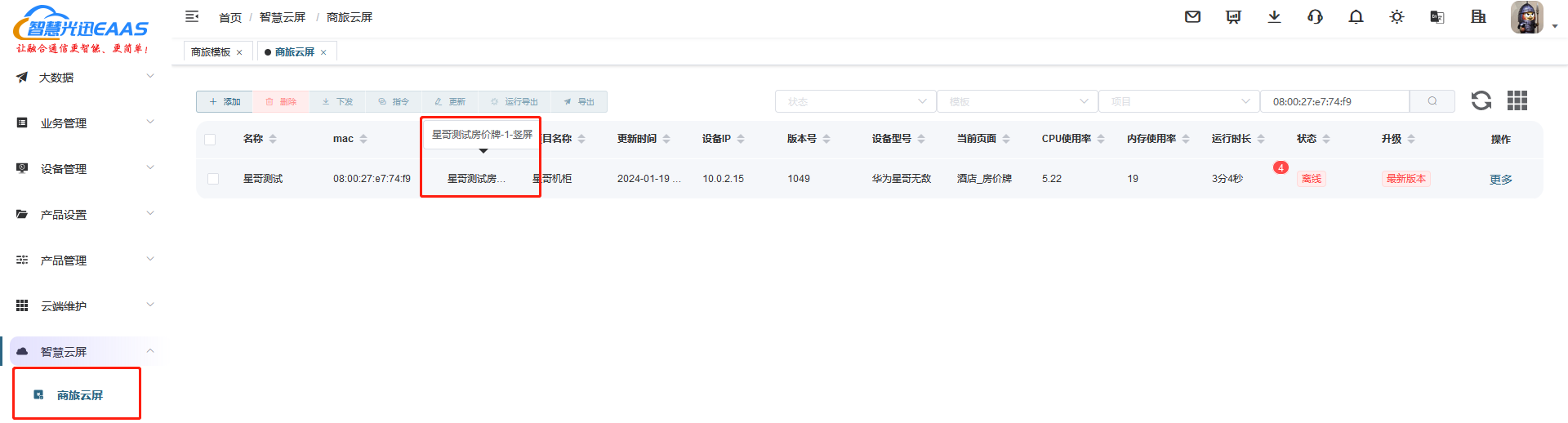
Task: Switch to the 商旅模板 tab
Action: pos(211,52)
